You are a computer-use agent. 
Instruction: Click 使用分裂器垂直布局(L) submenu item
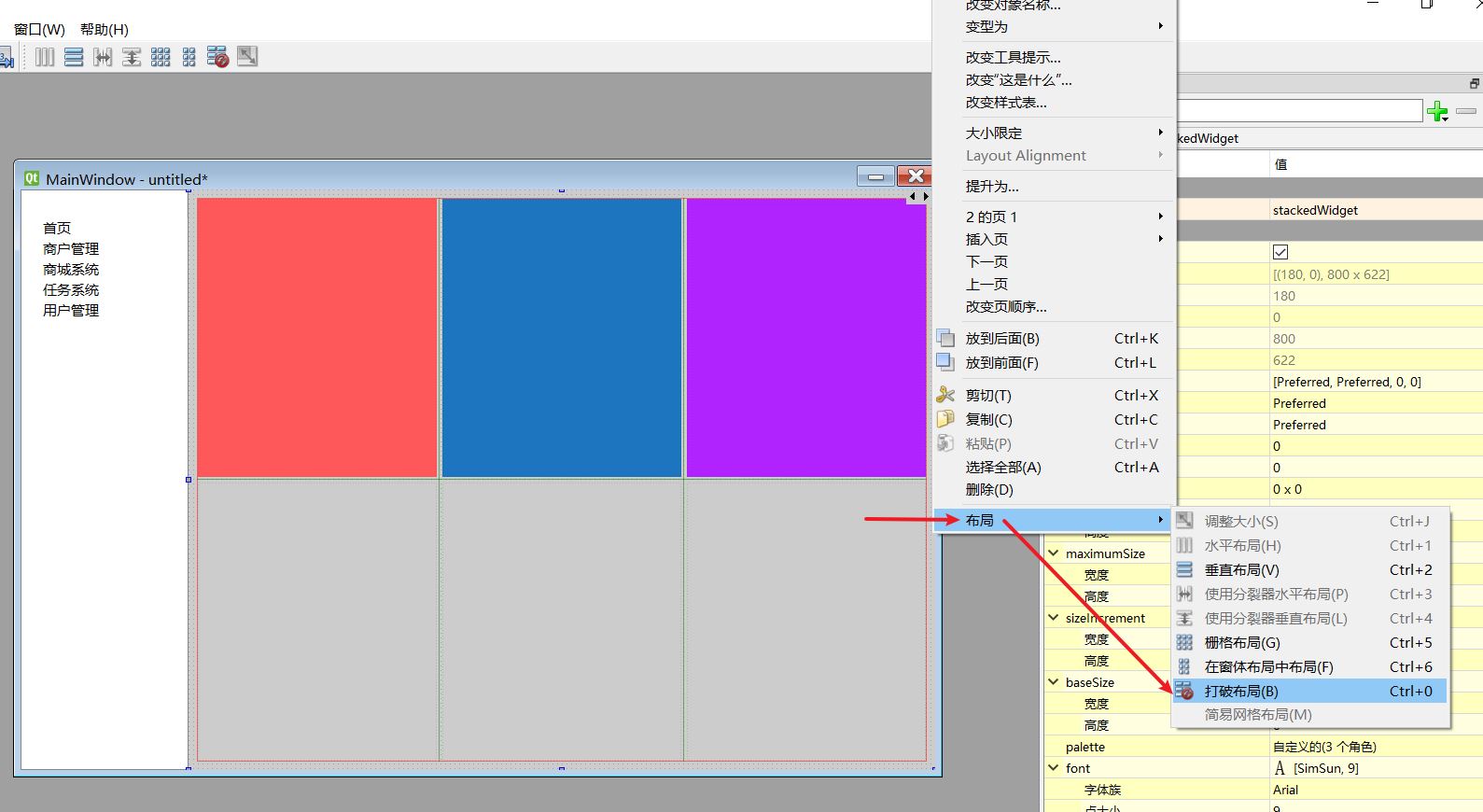pos(1309,619)
